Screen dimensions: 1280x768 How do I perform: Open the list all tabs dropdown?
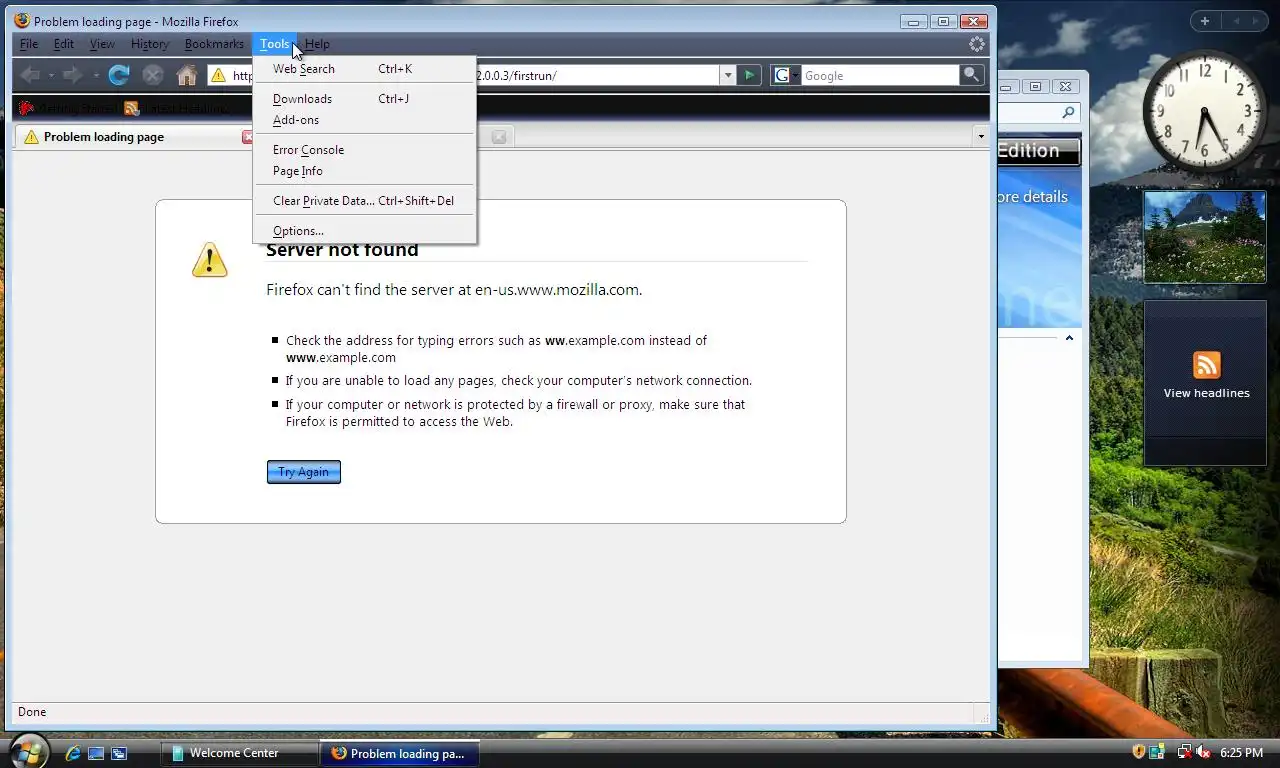980,137
